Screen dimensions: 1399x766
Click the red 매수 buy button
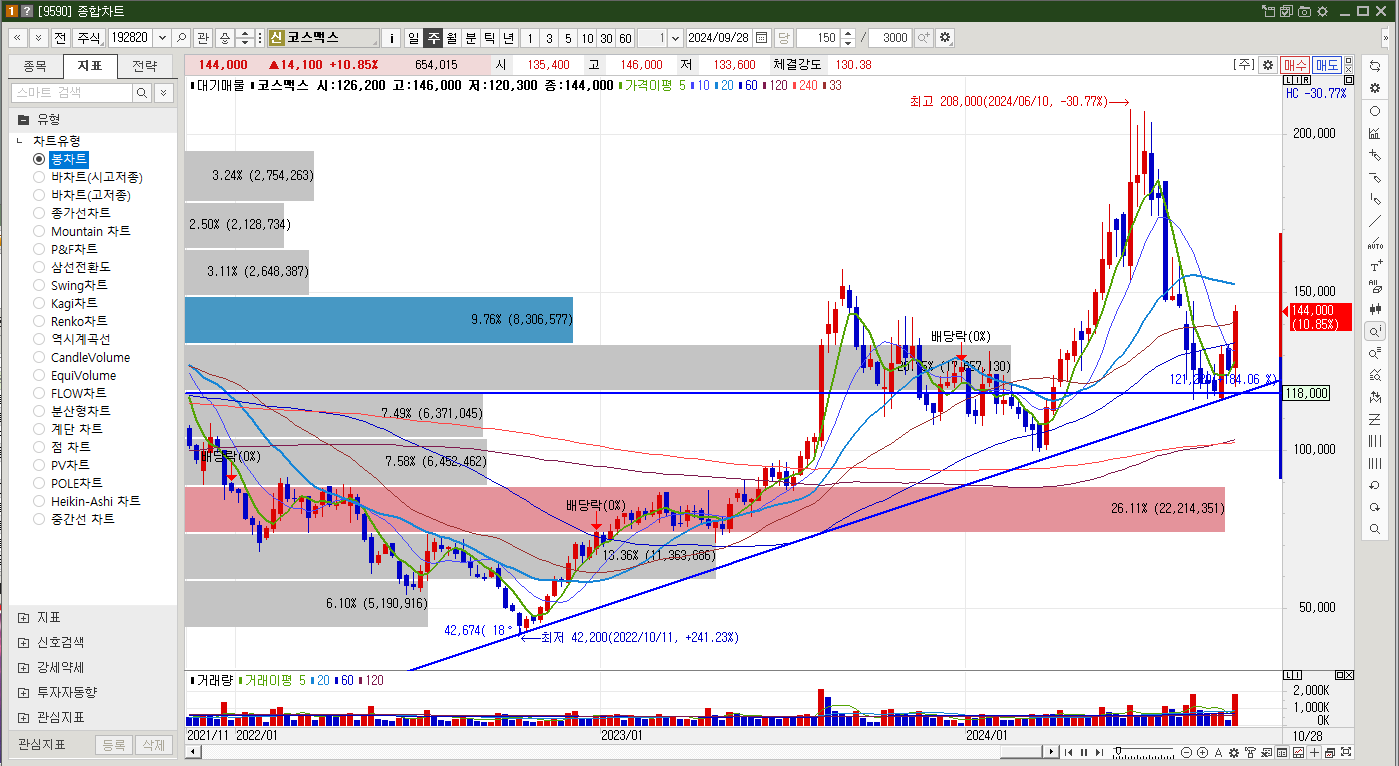tap(1295, 64)
